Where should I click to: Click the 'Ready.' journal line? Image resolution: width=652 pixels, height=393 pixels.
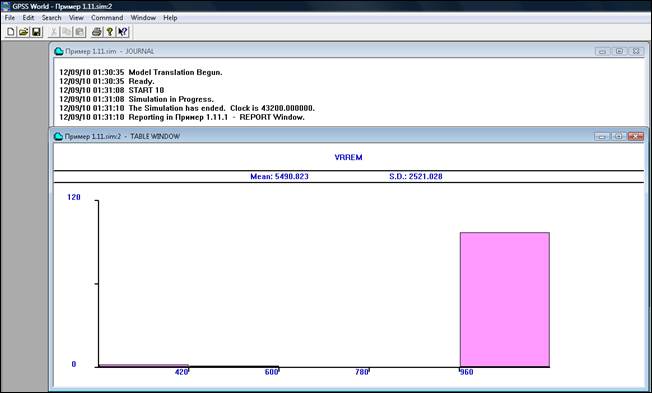click(x=106, y=82)
